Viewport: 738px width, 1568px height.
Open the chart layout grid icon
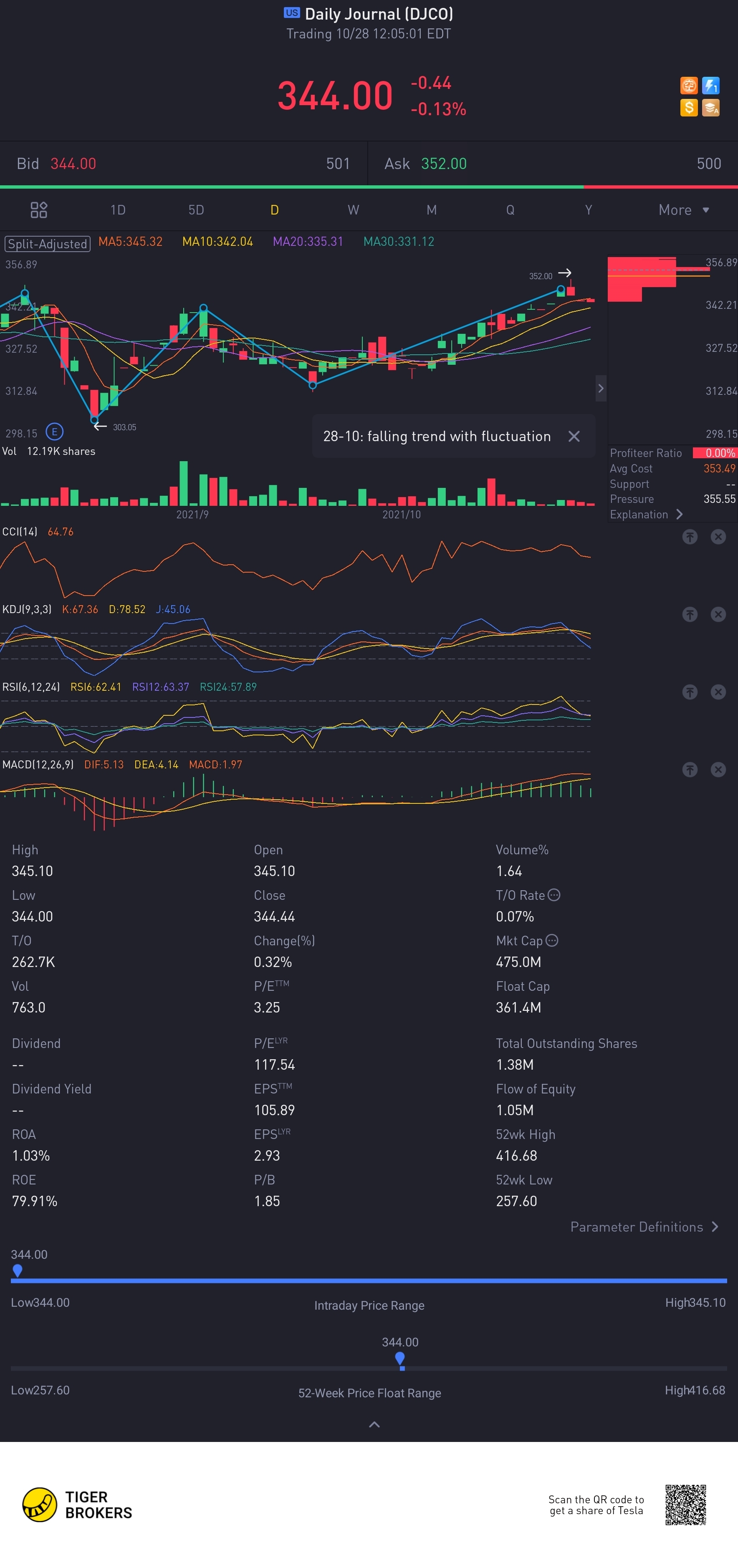coord(39,210)
